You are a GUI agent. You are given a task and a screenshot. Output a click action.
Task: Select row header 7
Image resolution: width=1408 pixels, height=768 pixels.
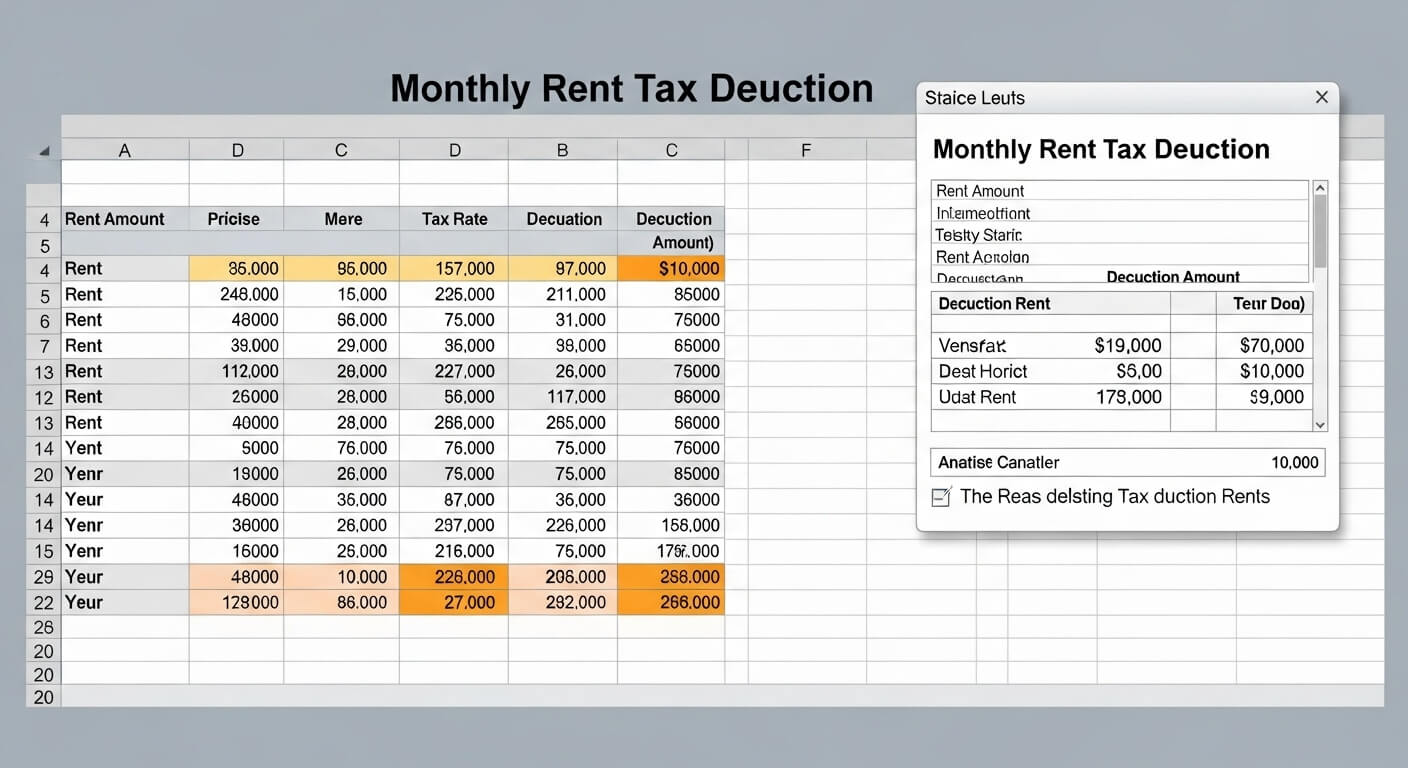44,346
